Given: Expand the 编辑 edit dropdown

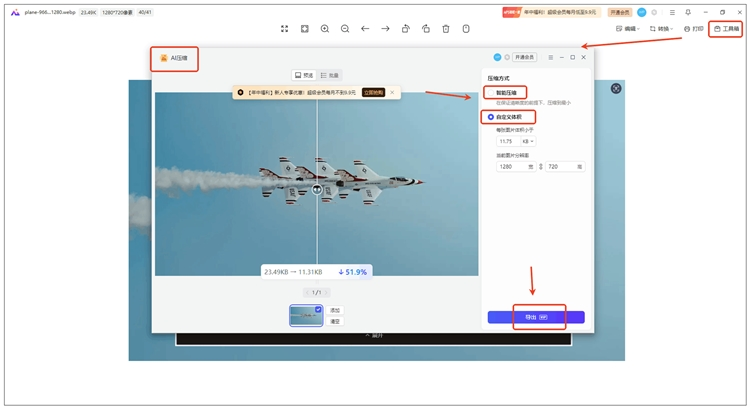Looking at the screenshot, I should click(628, 29).
